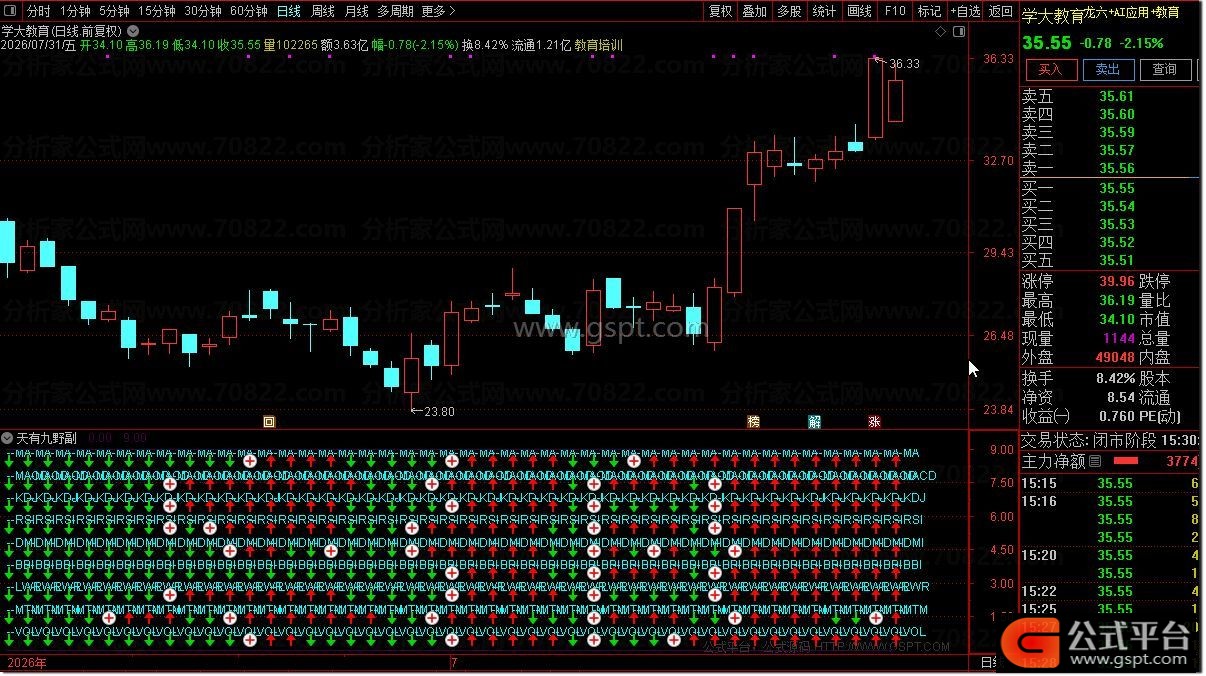The width and height of the screenshot is (1206, 676).
Task: Select the 5分钟 period tab
Action: [114, 11]
